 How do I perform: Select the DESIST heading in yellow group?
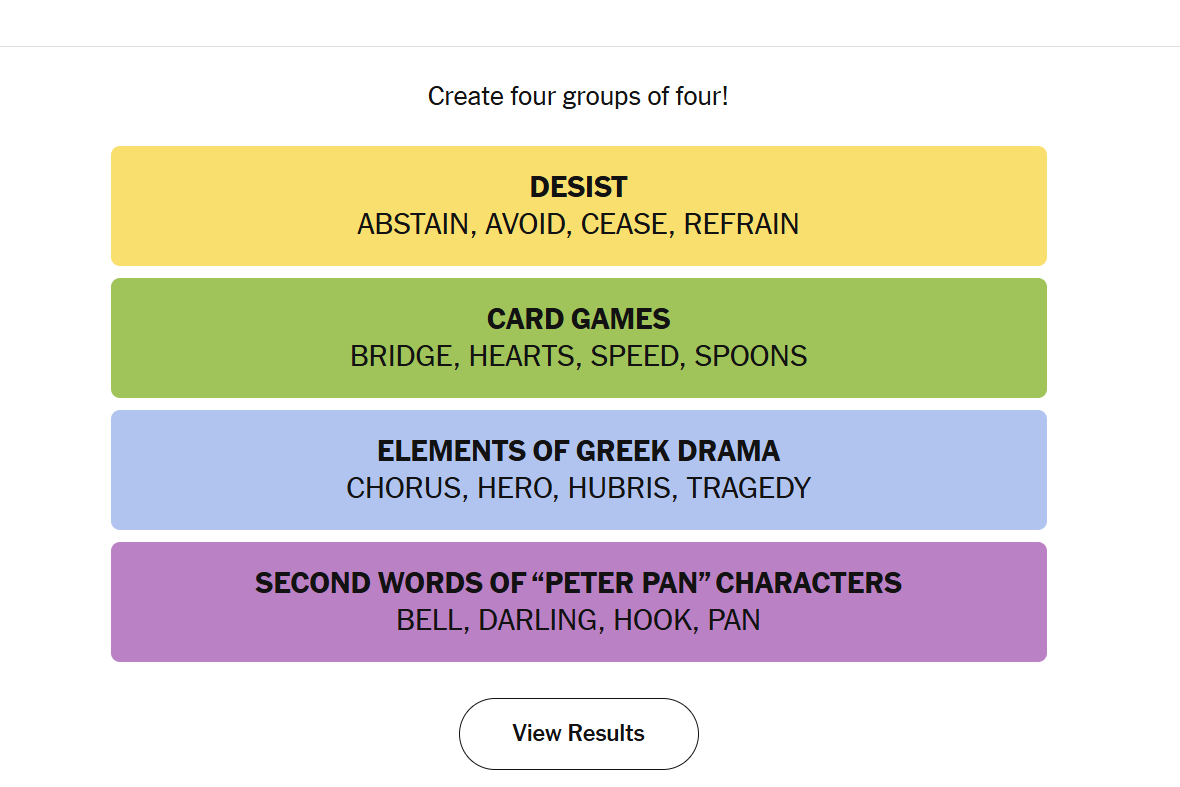point(578,187)
